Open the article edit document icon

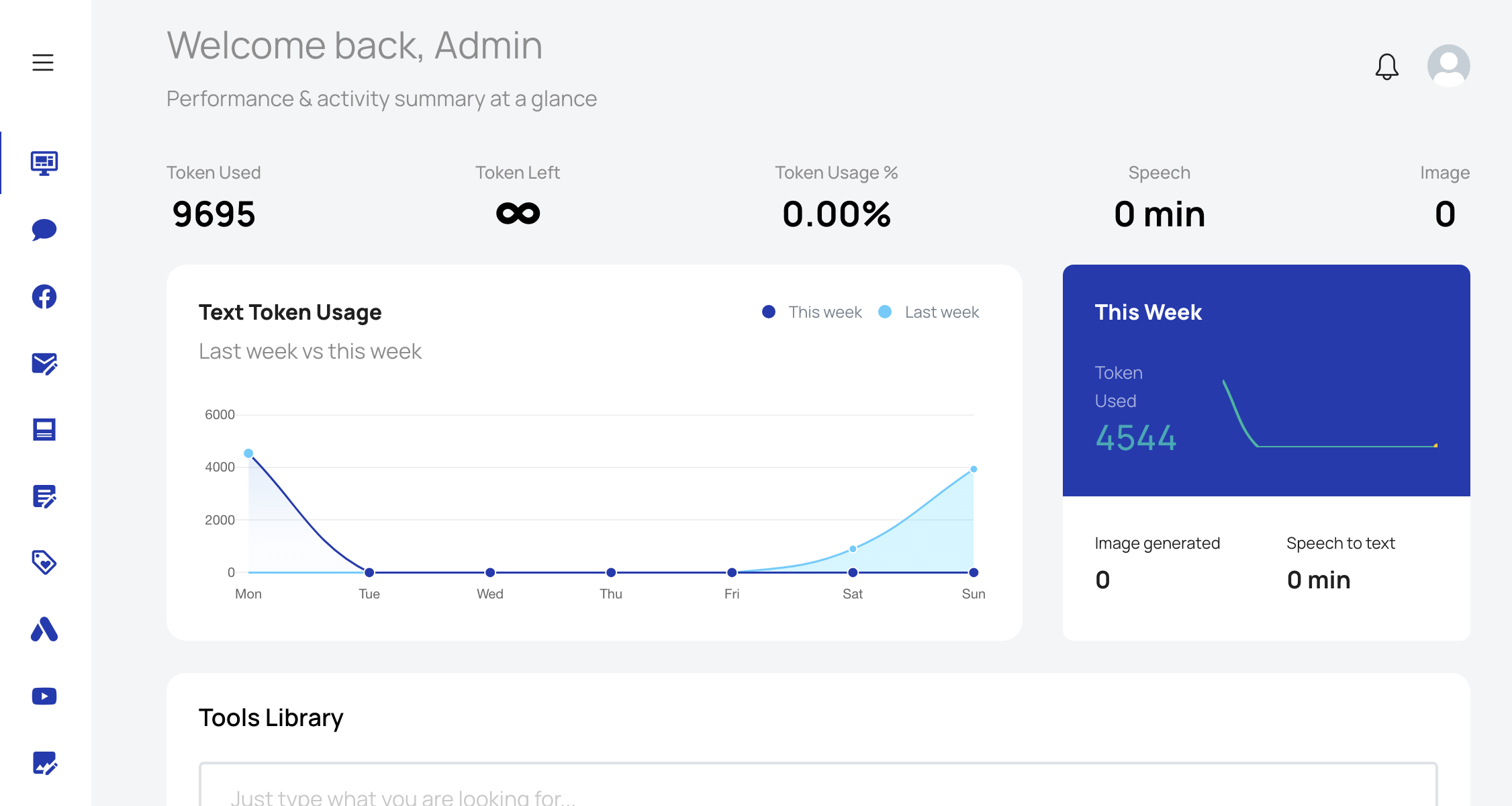click(x=44, y=497)
